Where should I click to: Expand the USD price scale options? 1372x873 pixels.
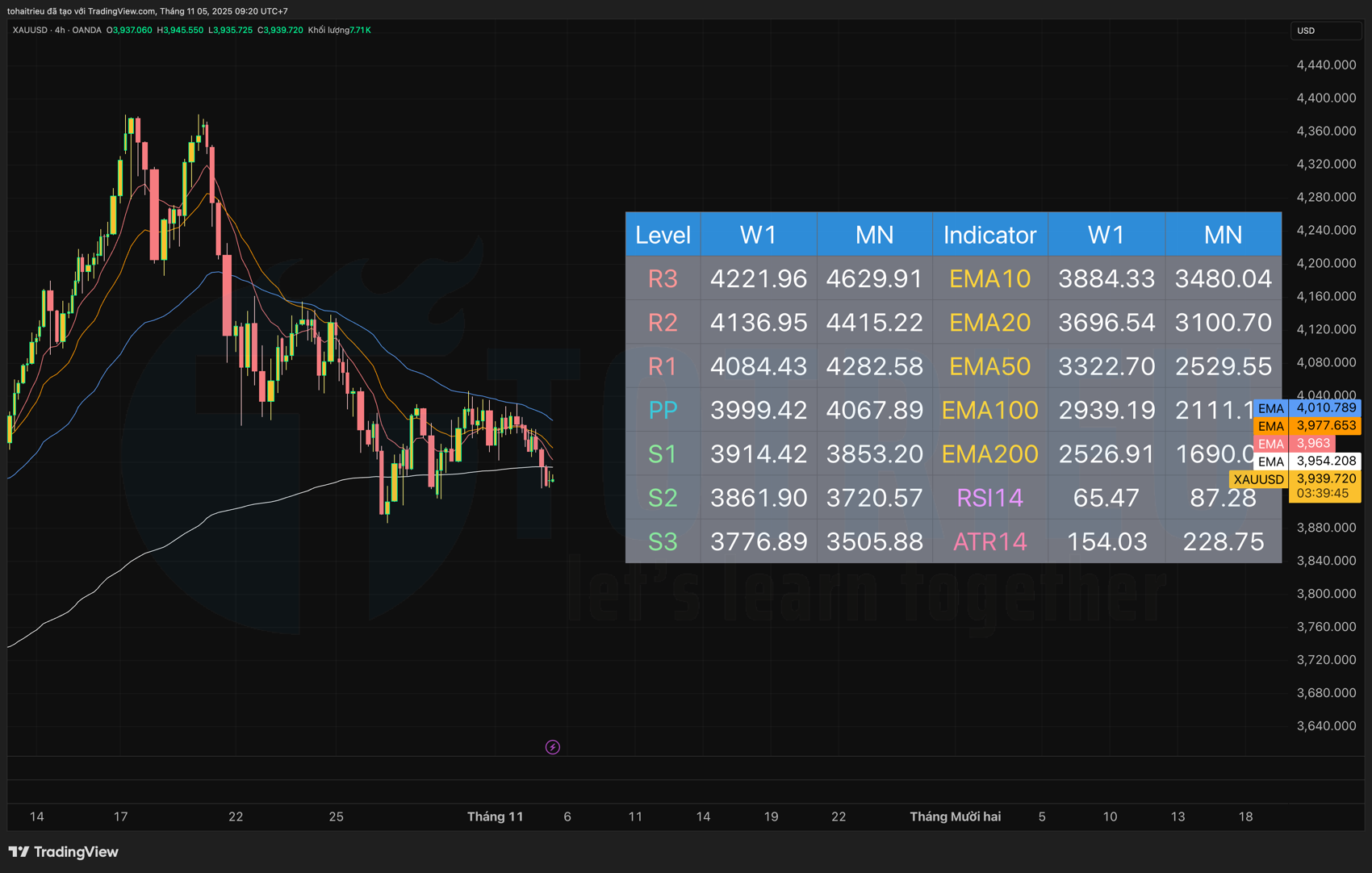point(1325,30)
